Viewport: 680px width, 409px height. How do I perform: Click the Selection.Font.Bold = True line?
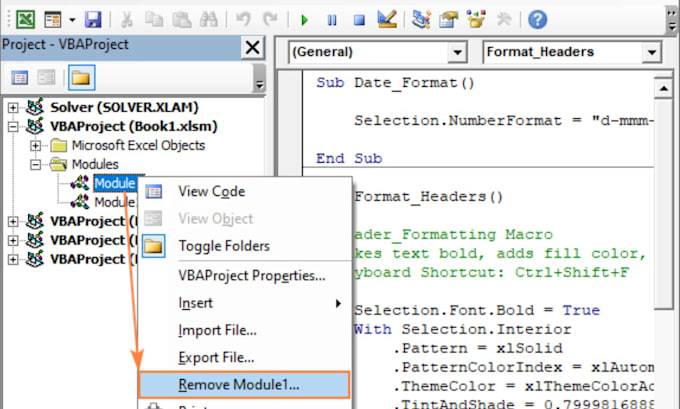point(477,310)
